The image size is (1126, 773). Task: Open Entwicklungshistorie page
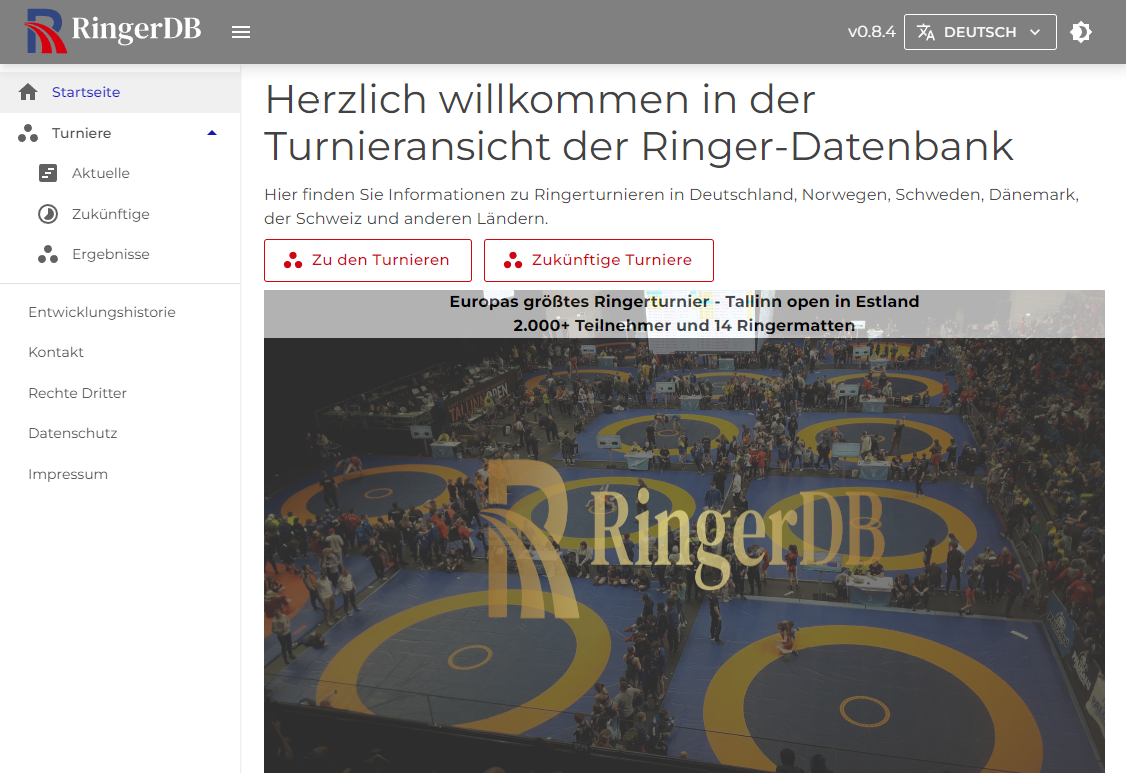point(102,313)
